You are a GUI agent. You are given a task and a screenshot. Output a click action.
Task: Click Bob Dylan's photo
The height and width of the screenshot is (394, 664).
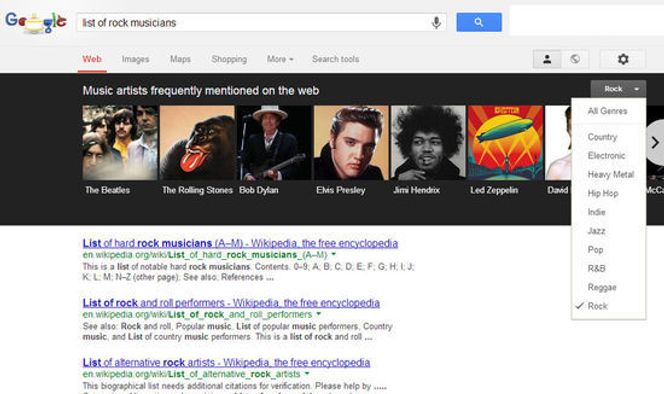(274, 143)
